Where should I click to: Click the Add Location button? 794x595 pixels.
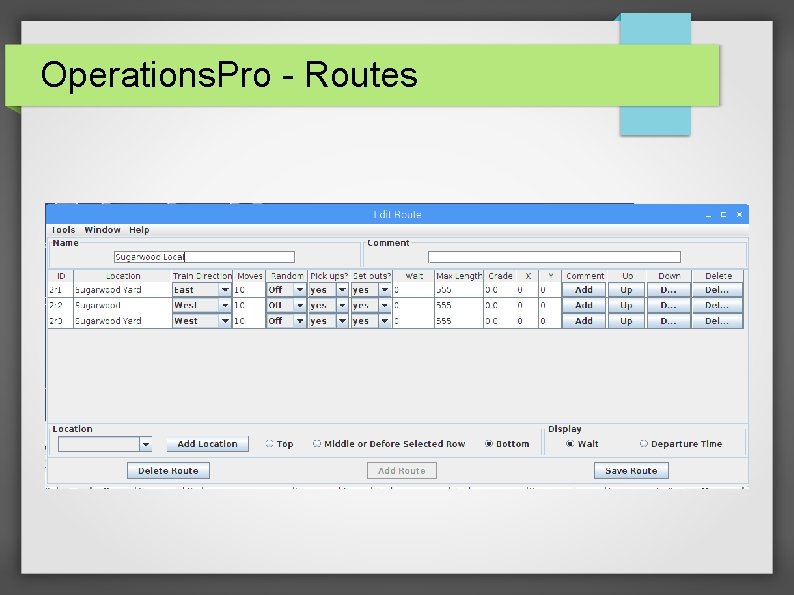pos(208,444)
